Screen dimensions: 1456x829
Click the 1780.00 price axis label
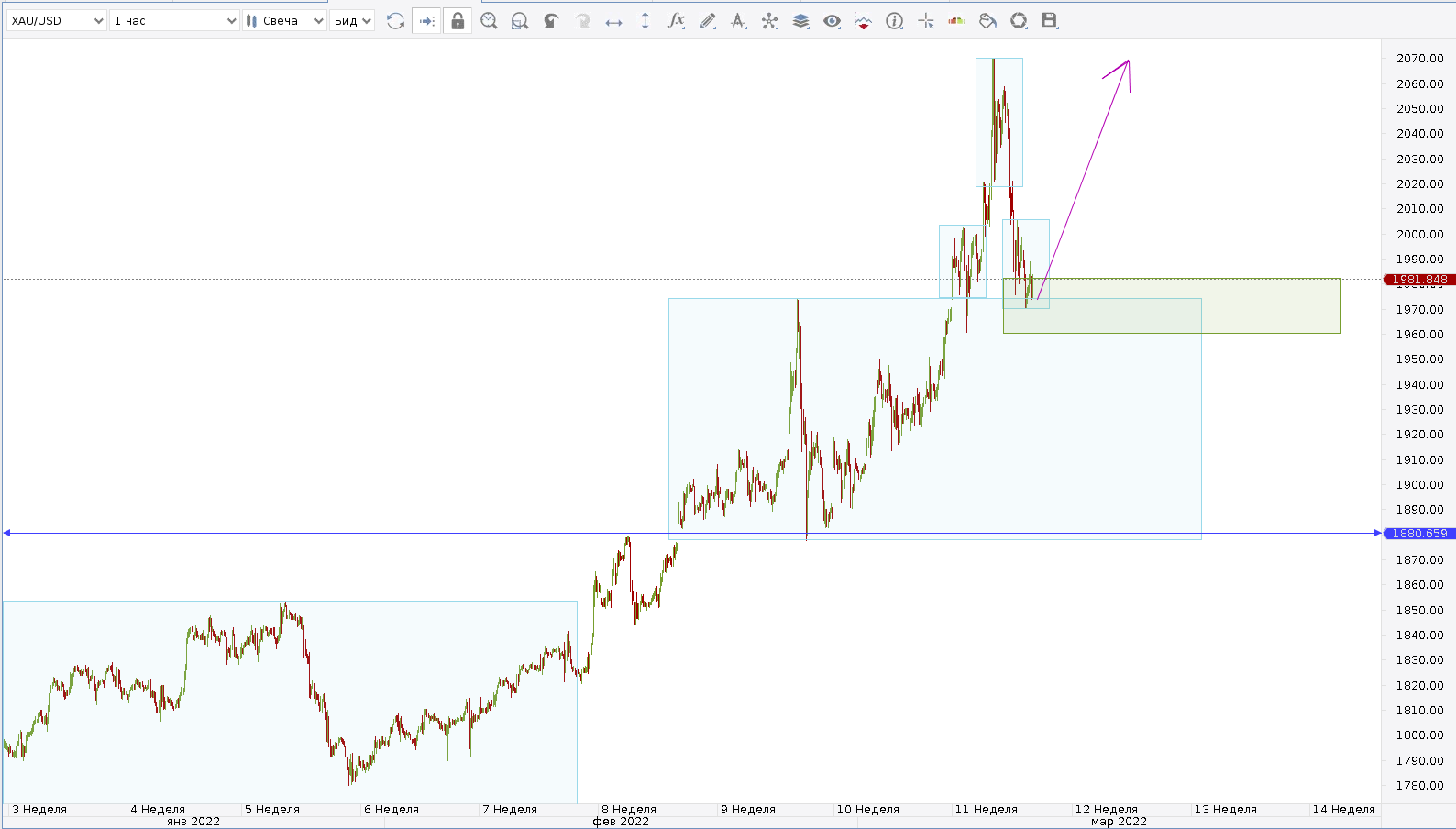1419,786
